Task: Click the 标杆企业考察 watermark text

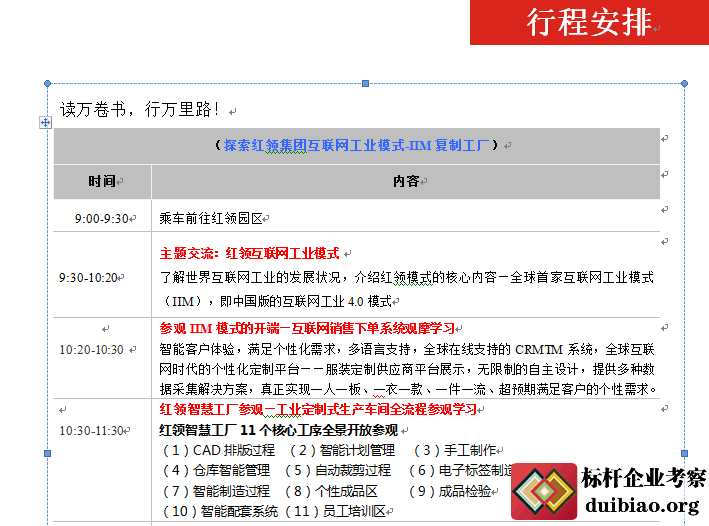Action: [x=643, y=478]
